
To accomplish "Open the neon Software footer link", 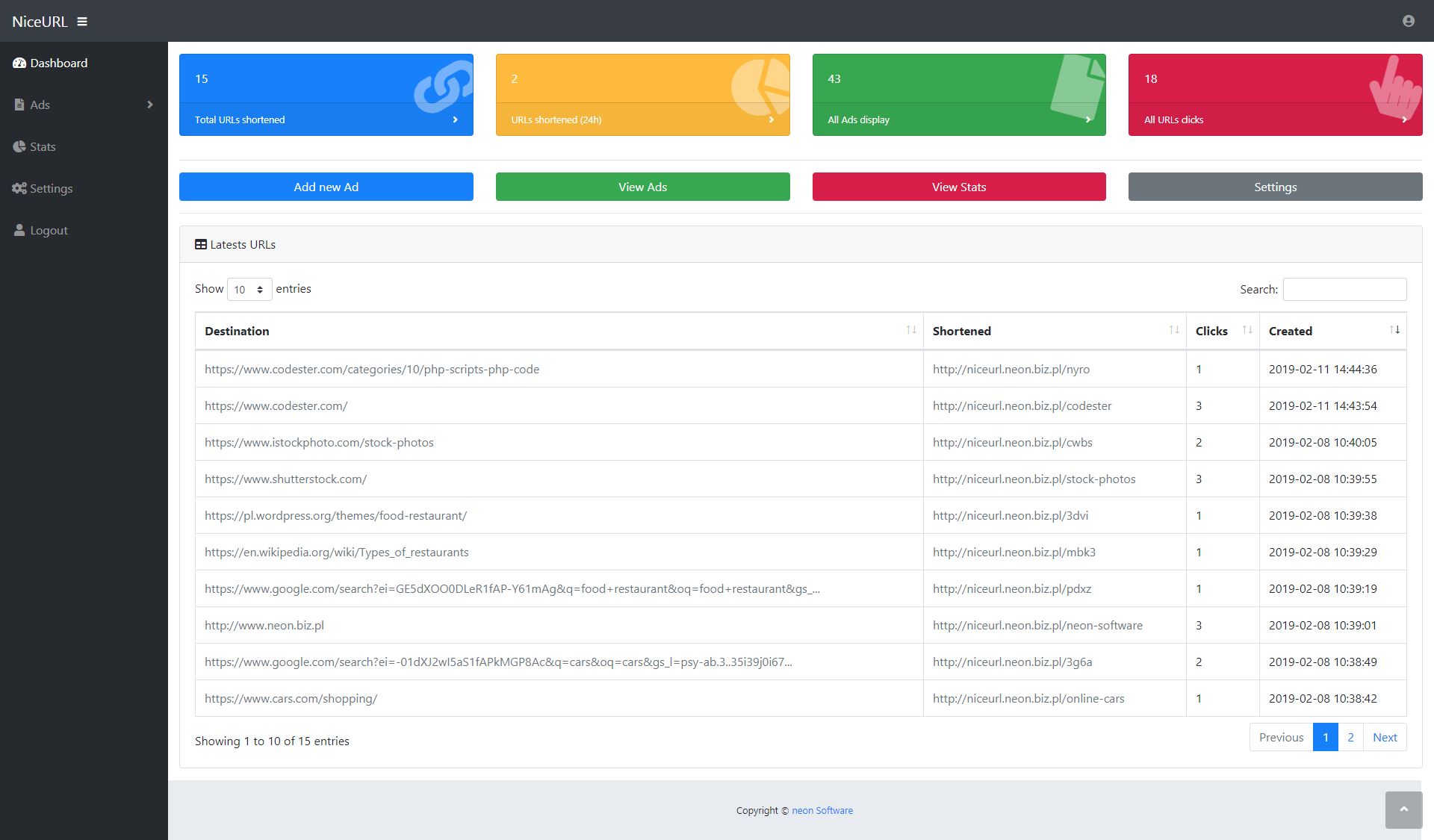I will 822,811.
